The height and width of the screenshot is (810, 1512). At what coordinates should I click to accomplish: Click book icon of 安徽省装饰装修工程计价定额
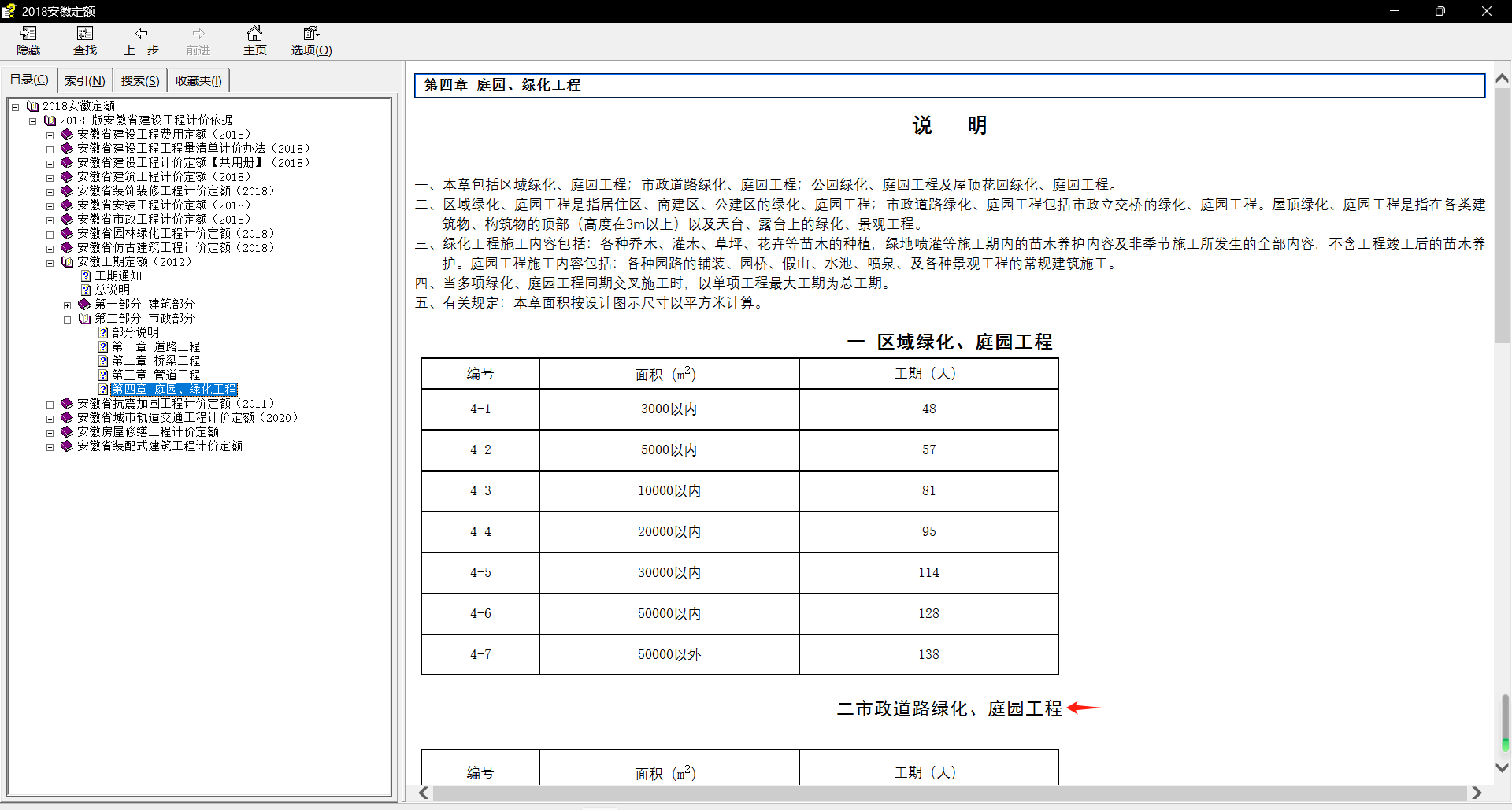click(x=67, y=191)
